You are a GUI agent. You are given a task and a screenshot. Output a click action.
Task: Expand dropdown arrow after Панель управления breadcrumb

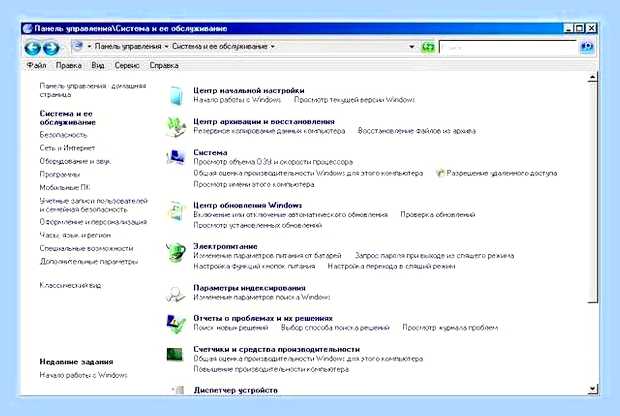pyautogui.click(x=166, y=47)
